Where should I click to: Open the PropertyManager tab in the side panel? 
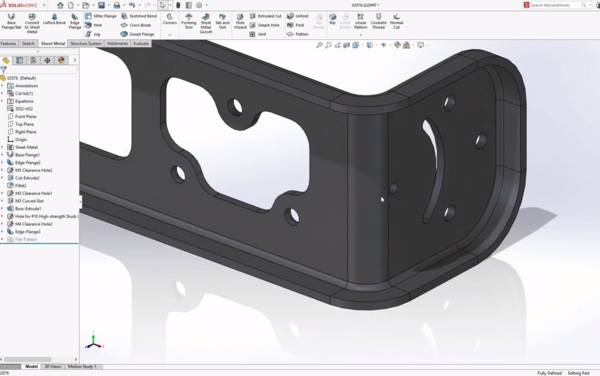click(20, 60)
